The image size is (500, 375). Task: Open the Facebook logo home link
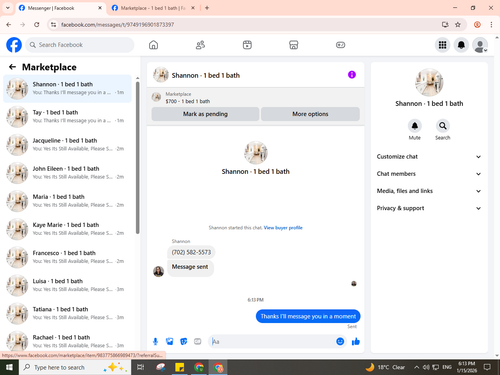14,45
